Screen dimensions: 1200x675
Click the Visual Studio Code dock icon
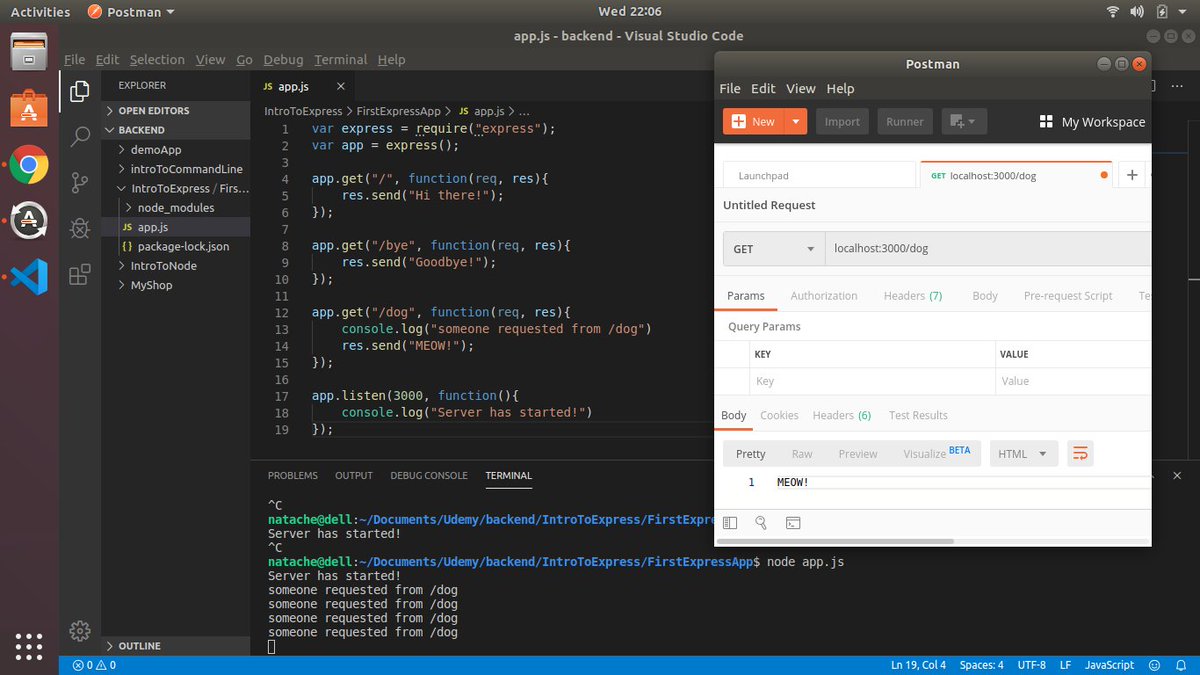pos(29,276)
